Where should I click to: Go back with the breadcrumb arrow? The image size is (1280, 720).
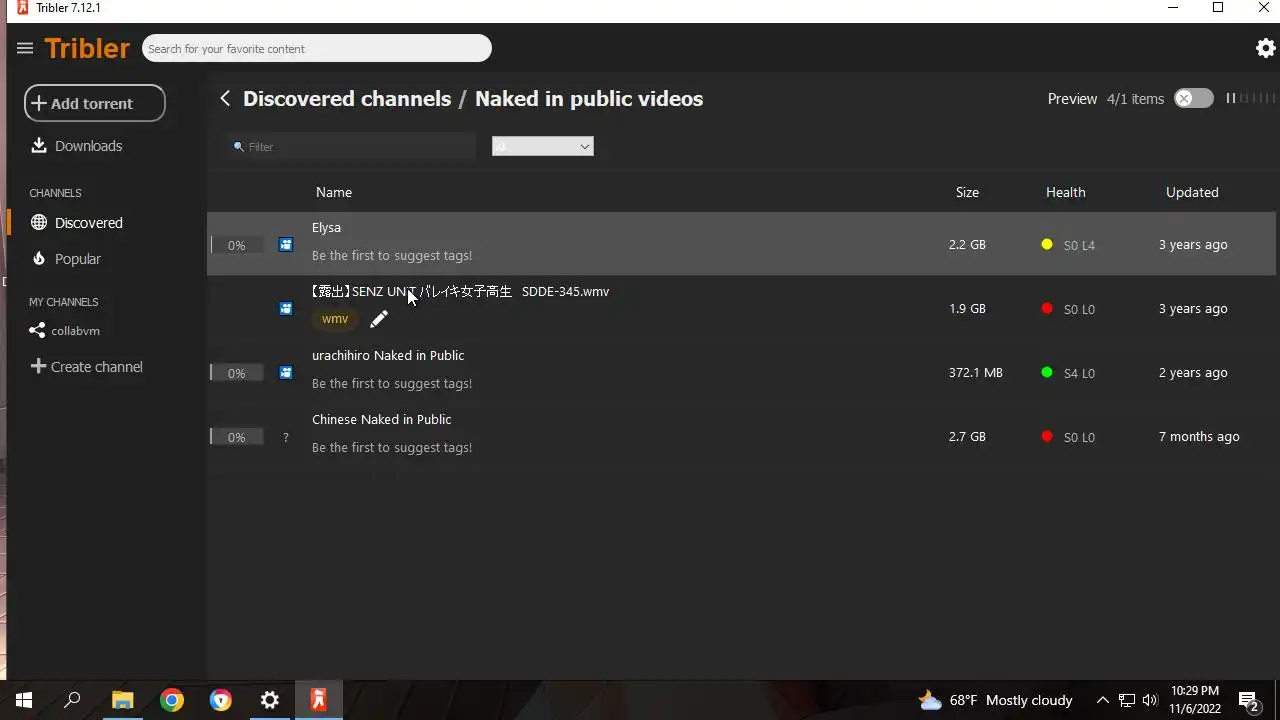[x=225, y=98]
